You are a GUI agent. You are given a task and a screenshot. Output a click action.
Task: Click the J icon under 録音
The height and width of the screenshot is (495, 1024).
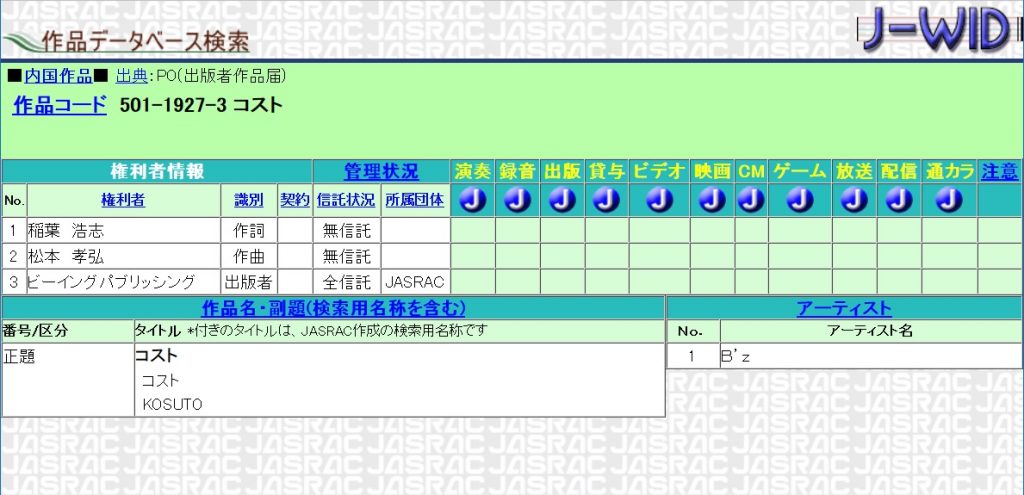point(518,200)
